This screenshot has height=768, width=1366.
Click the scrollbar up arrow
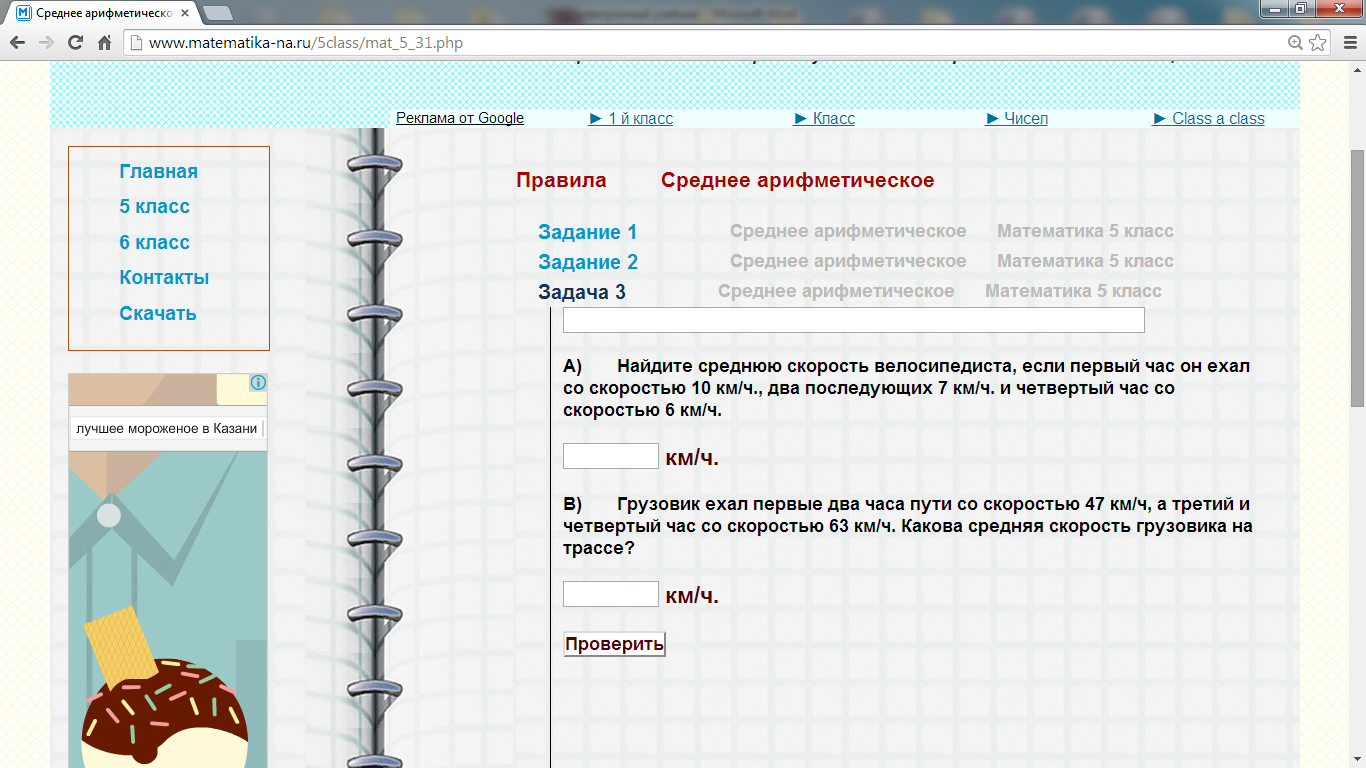point(1357,70)
